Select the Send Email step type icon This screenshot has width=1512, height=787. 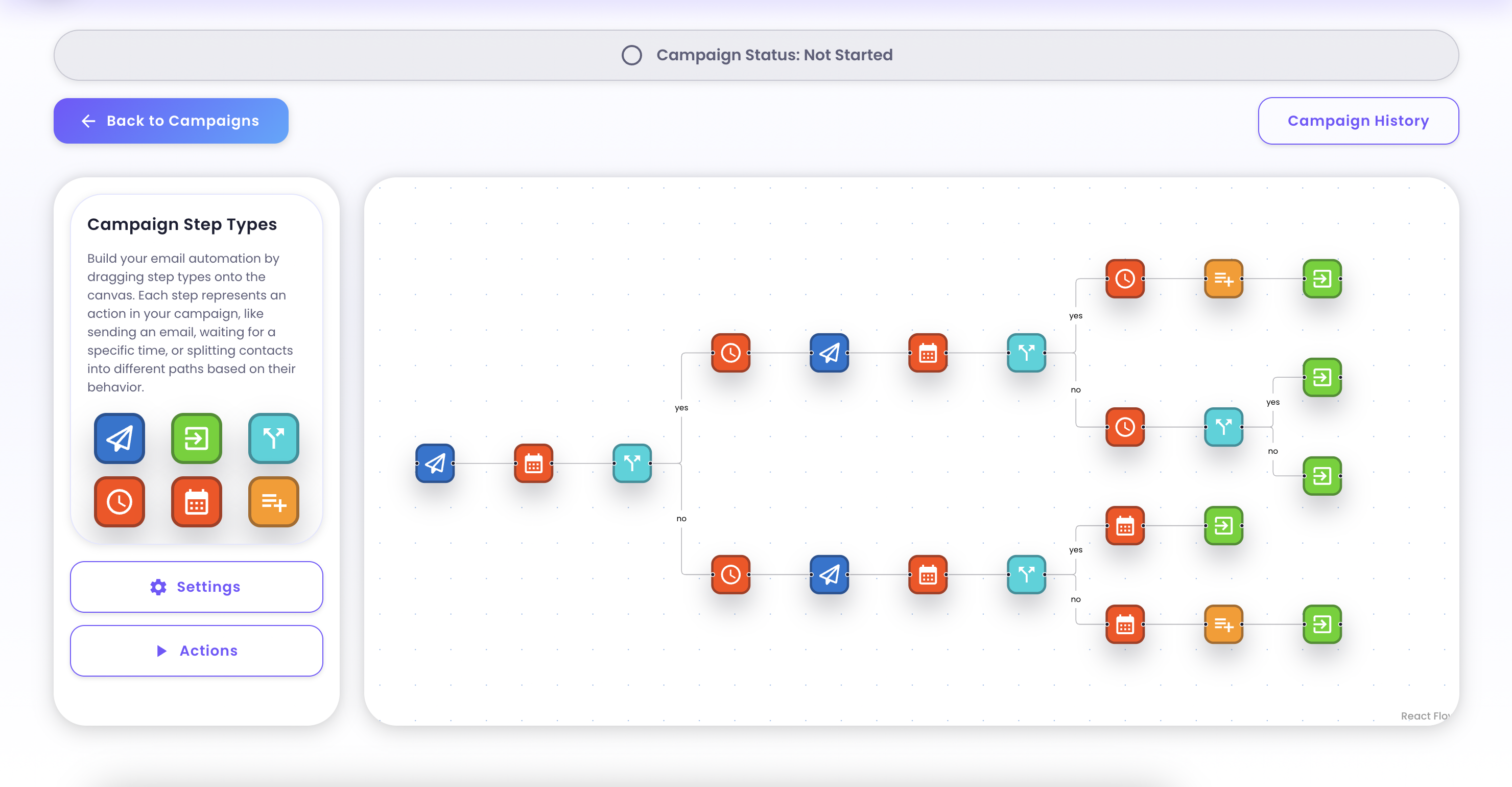(119, 438)
